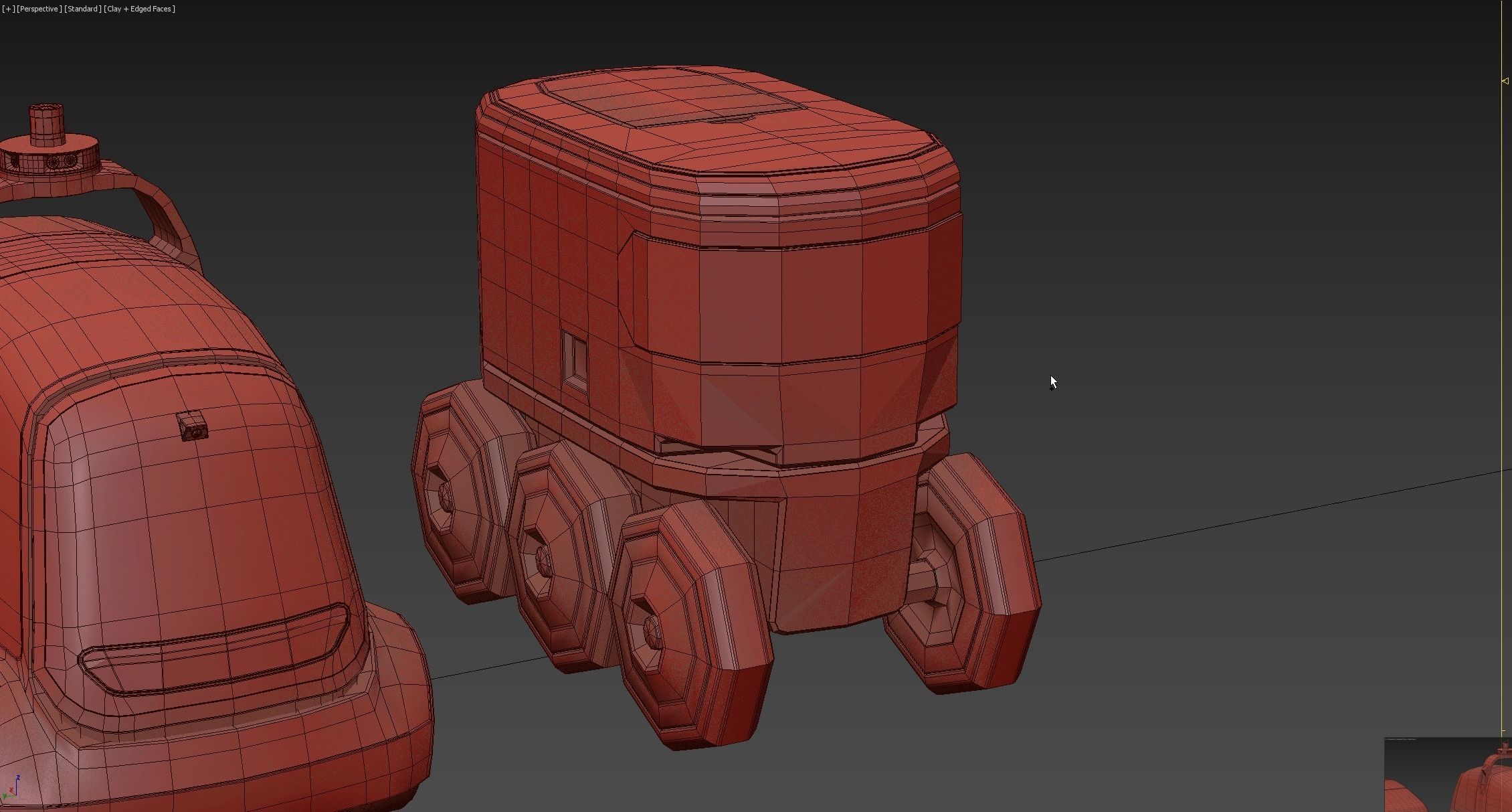Image resolution: width=1512 pixels, height=812 pixels.
Task: Click the small yellow arrow marker on the right edge
Action: tap(1505, 81)
